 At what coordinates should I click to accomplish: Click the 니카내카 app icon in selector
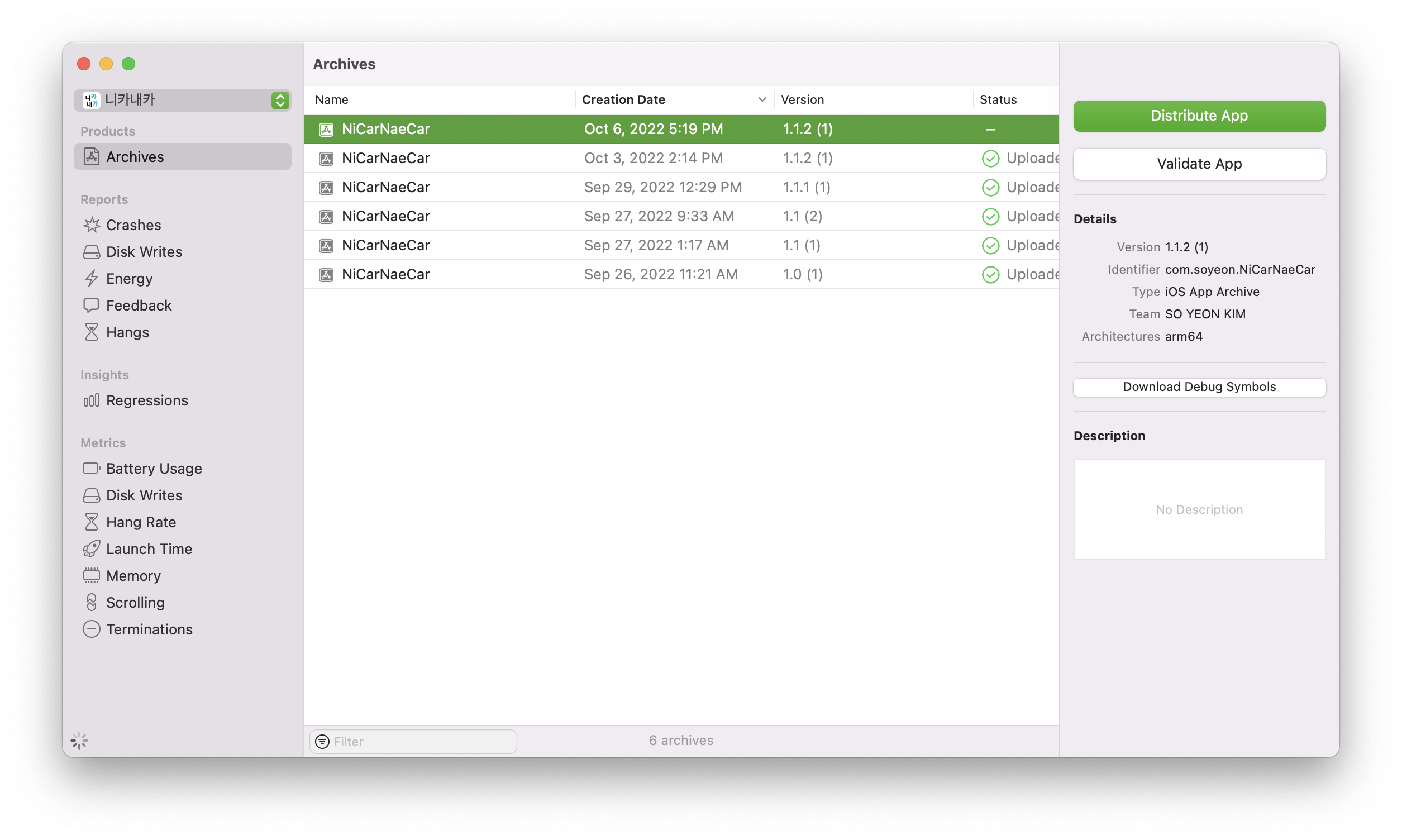tap(91, 100)
